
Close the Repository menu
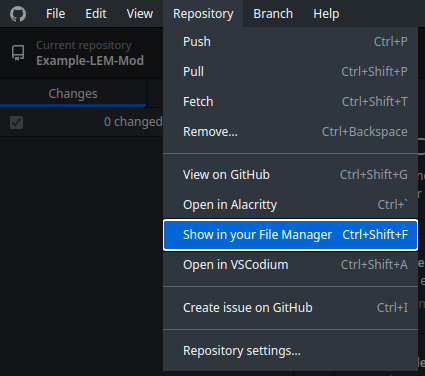point(203,14)
